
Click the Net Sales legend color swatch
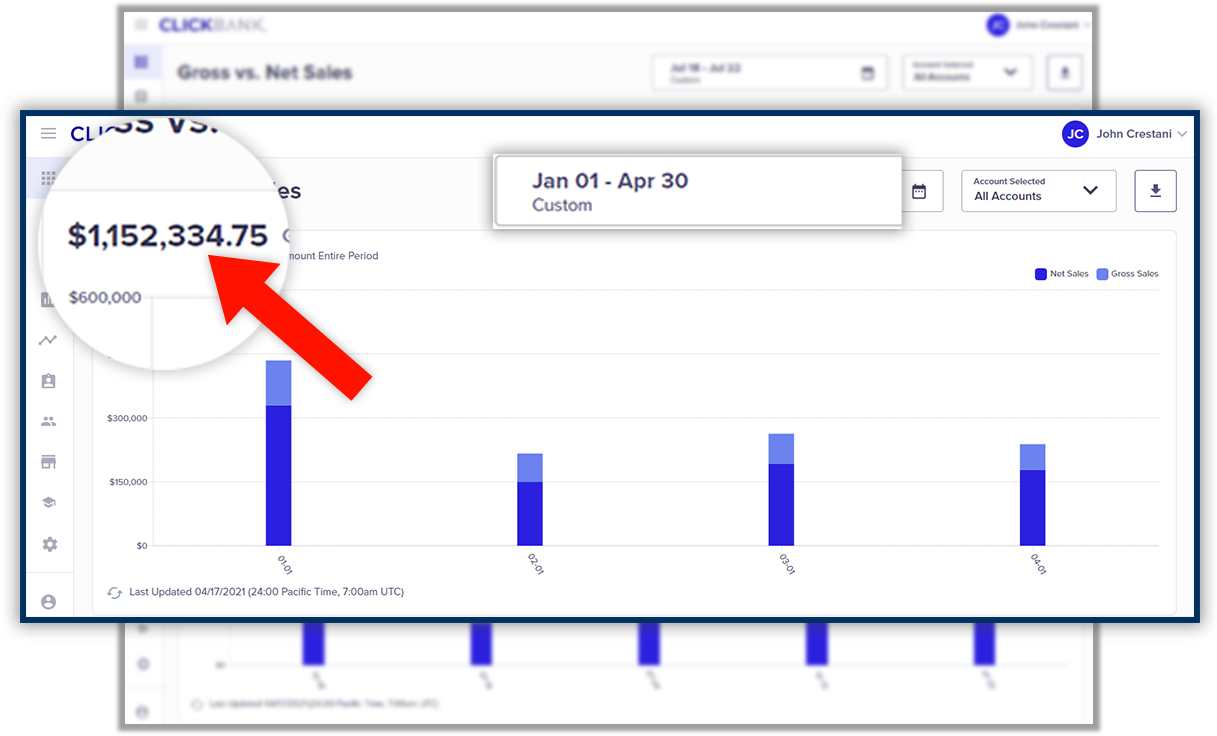1040,274
